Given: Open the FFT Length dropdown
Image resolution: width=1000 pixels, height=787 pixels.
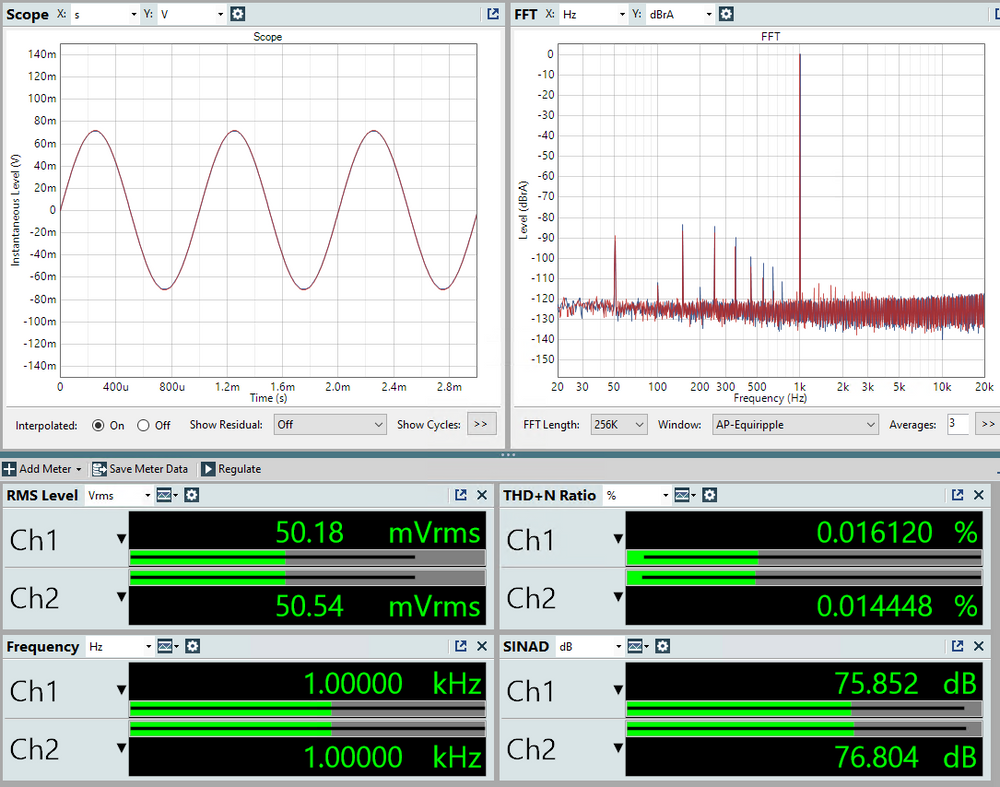Looking at the screenshot, I should [619, 425].
